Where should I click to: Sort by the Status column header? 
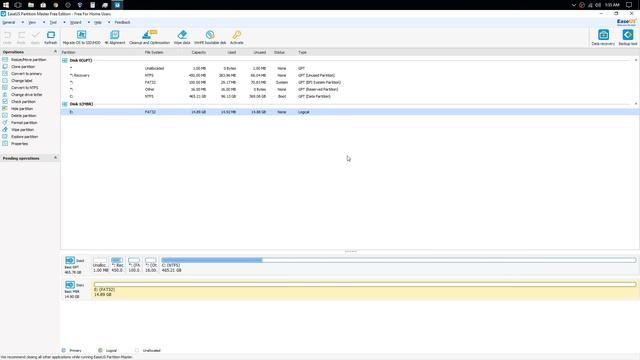click(279, 52)
